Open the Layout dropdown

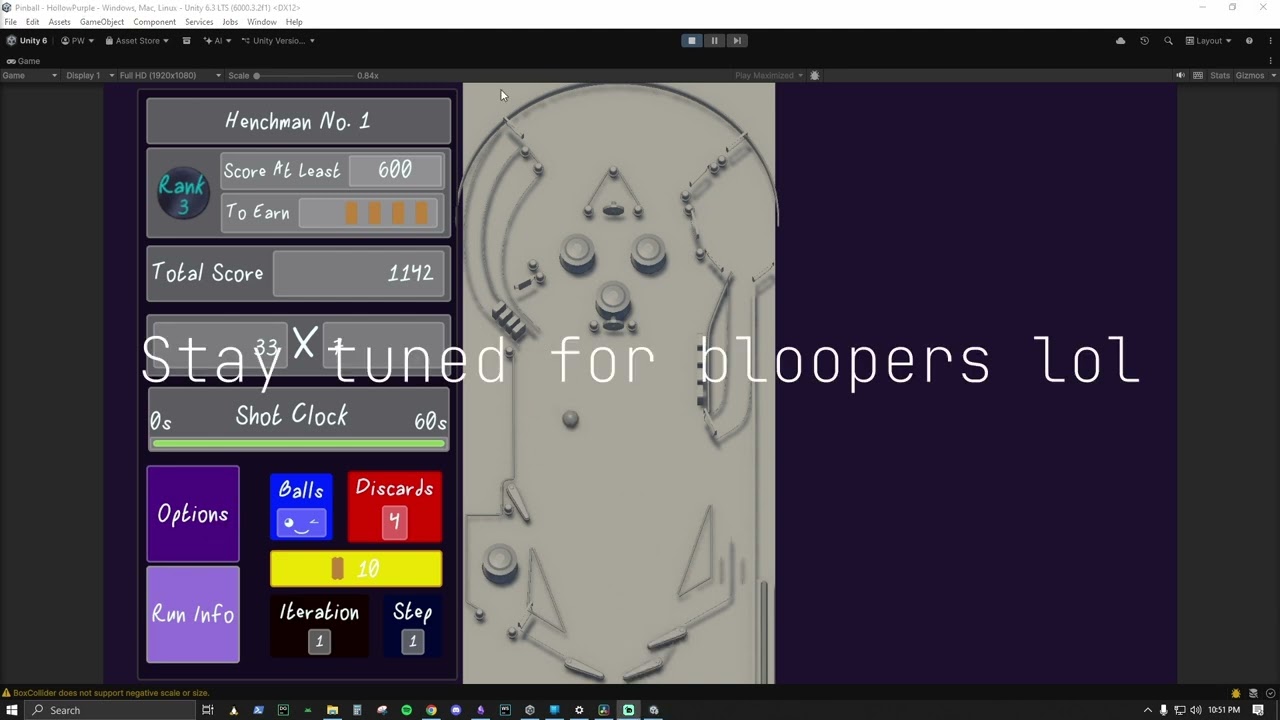point(1208,41)
